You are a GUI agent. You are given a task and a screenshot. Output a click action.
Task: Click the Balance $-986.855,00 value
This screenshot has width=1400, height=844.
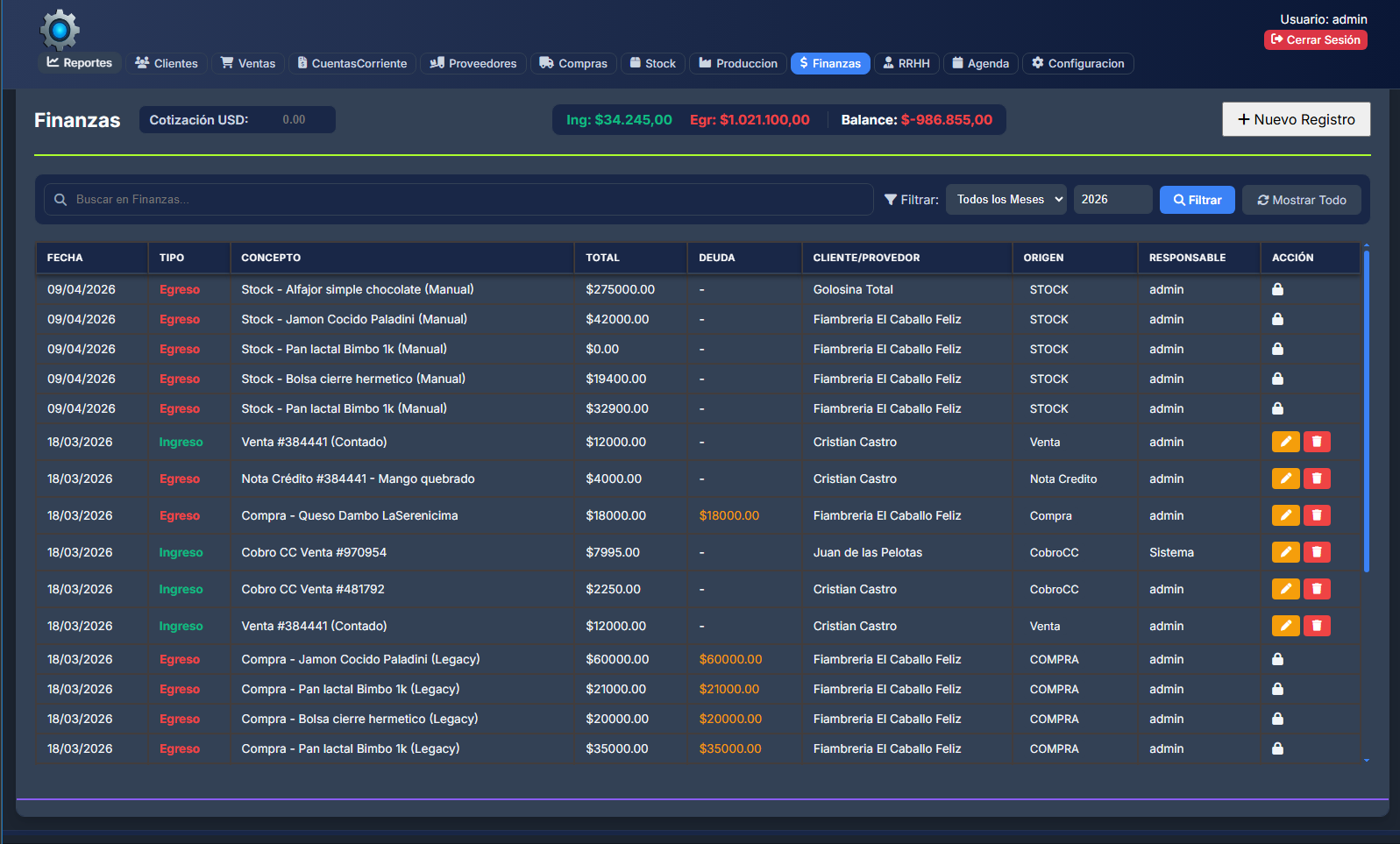(947, 120)
